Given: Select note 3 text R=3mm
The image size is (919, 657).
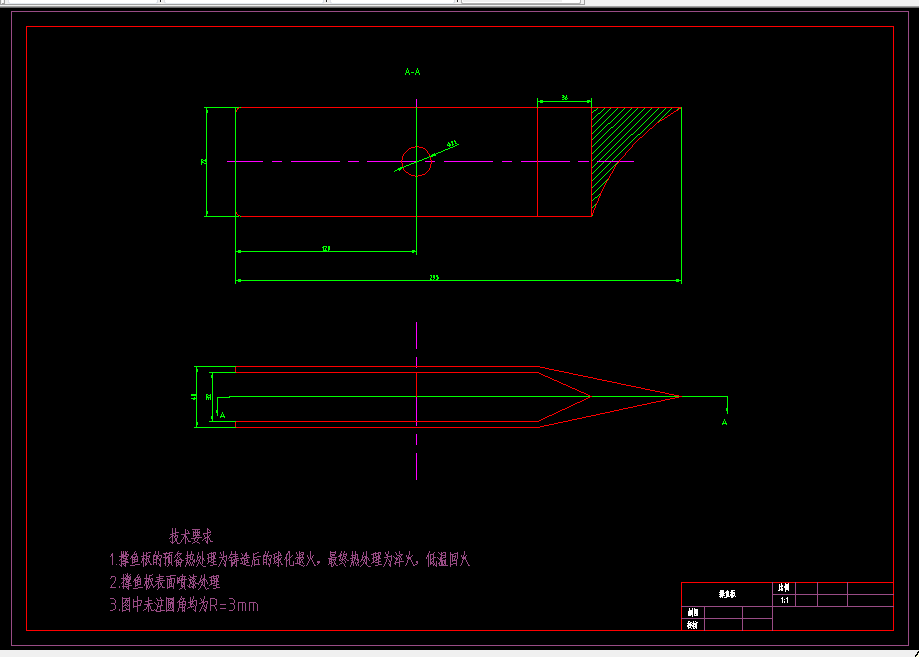Looking at the screenshot, I should (184, 605).
